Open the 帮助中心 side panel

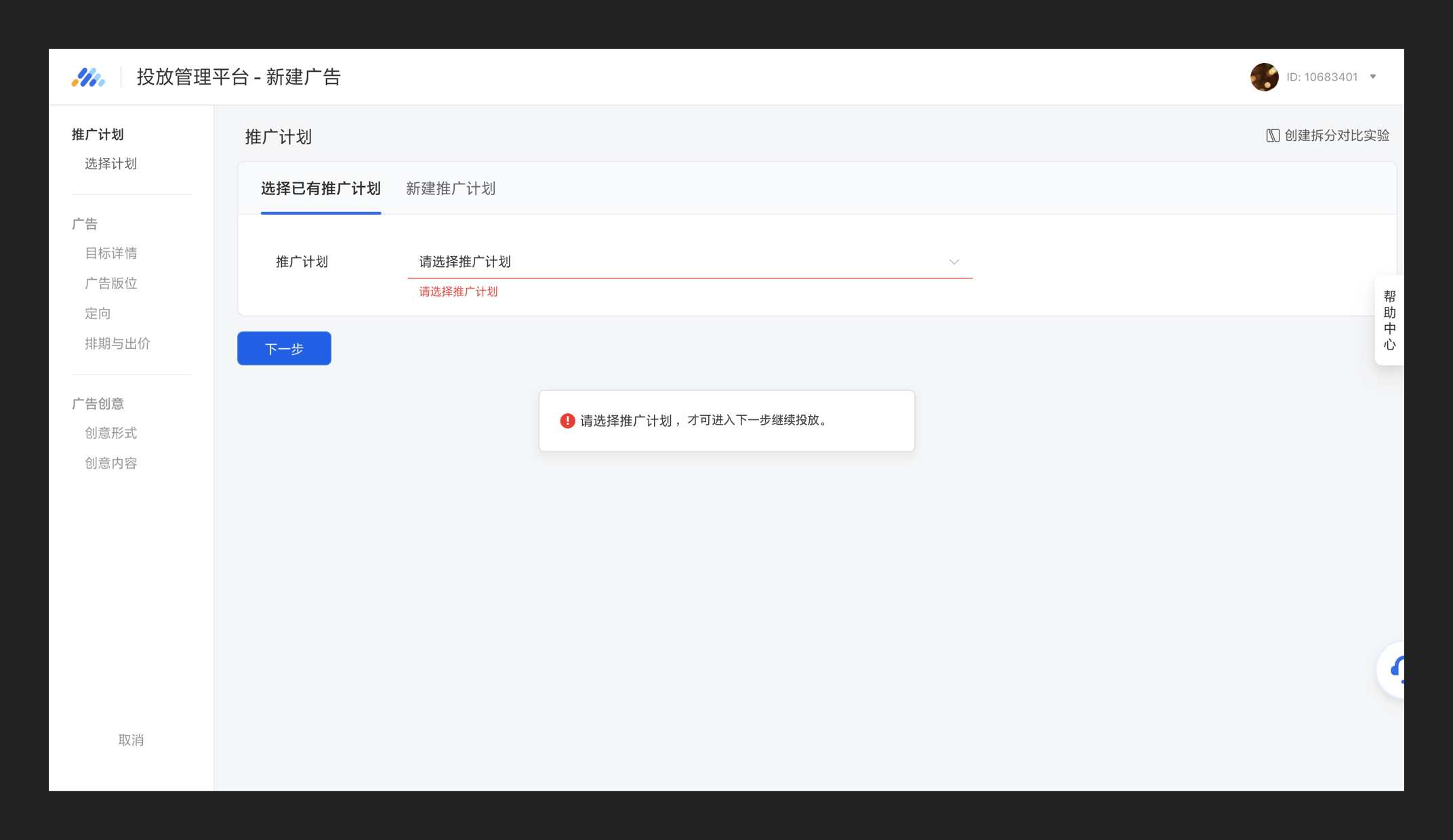(x=1389, y=320)
